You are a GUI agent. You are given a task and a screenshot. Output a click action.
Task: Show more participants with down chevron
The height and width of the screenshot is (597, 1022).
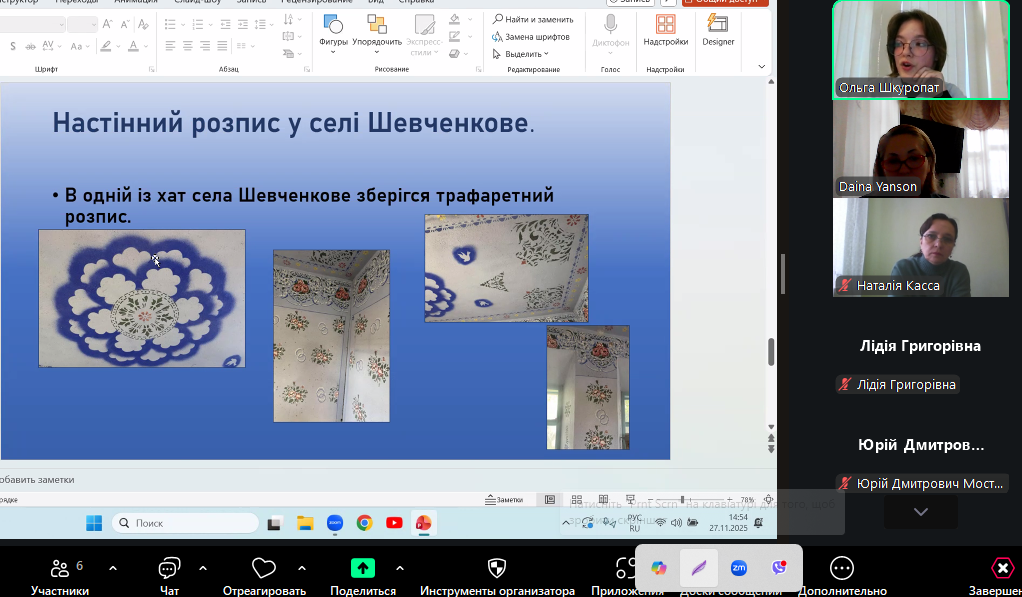pyautogui.click(x=921, y=511)
